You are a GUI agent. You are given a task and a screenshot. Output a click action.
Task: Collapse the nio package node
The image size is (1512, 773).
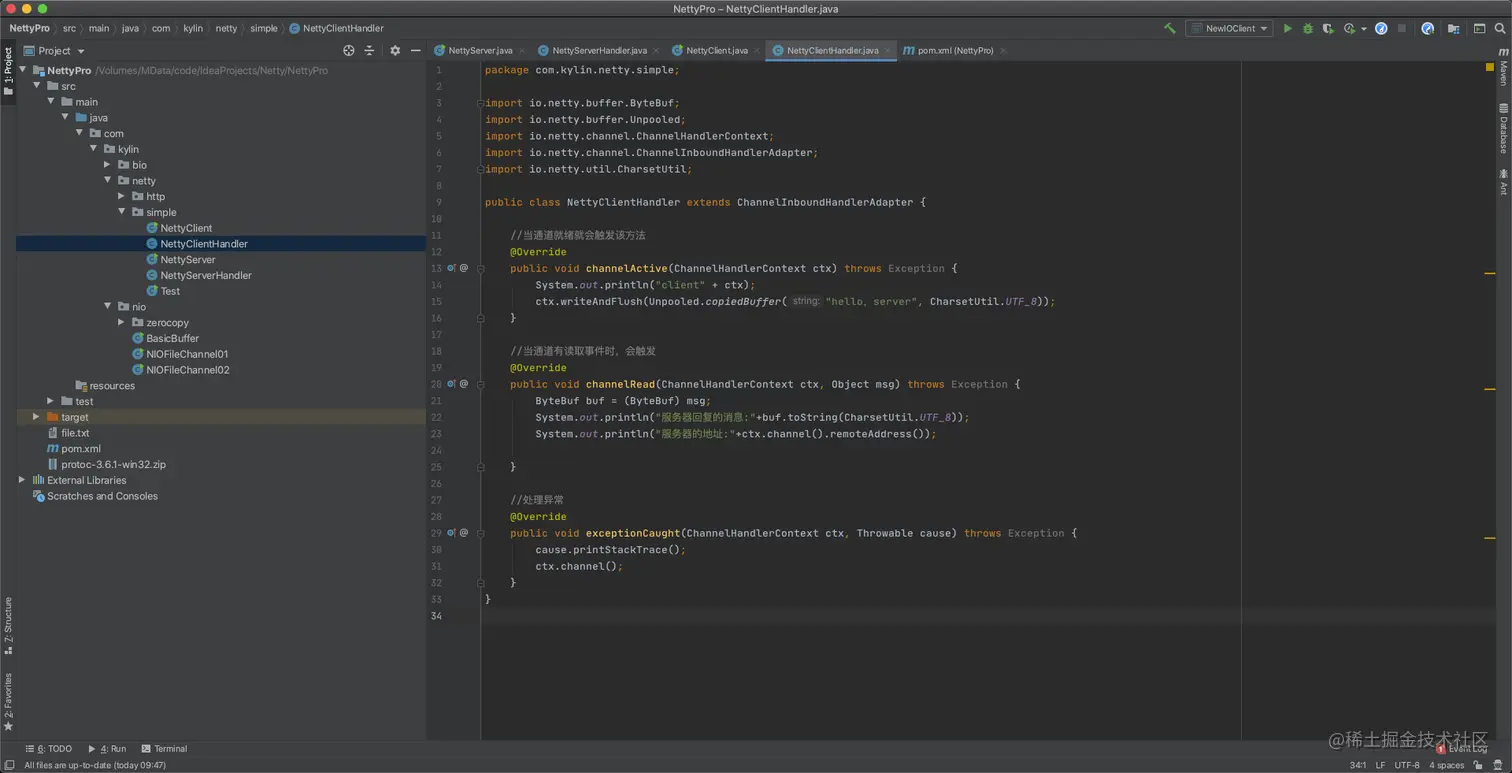tap(108, 307)
